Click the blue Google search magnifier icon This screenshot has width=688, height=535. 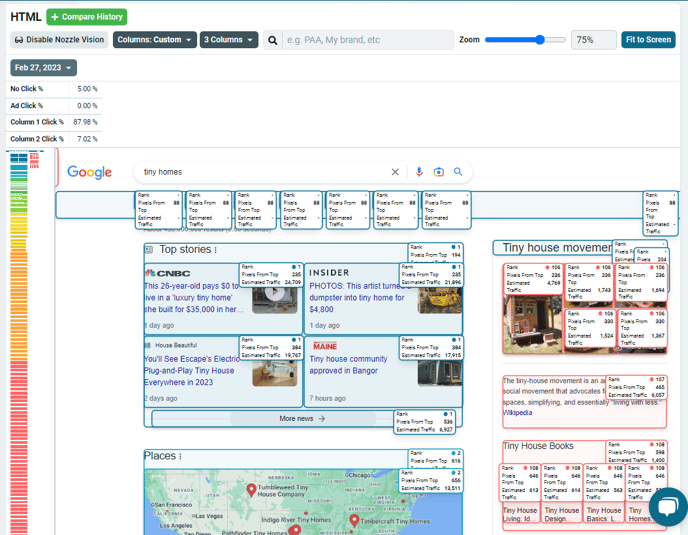[458, 172]
